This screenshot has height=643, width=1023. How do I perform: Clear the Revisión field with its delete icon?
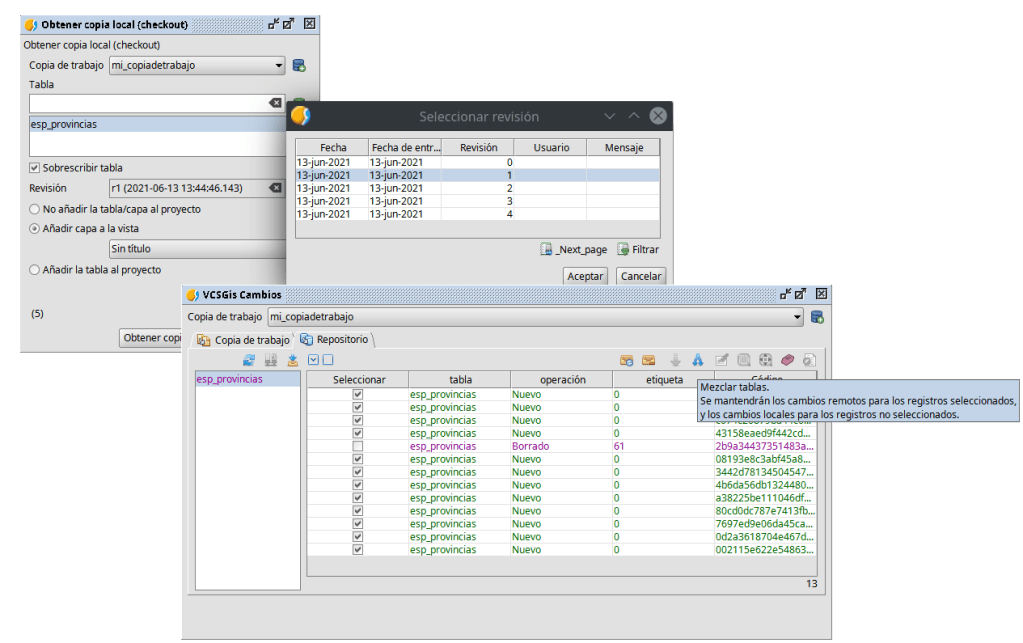(275, 188)
